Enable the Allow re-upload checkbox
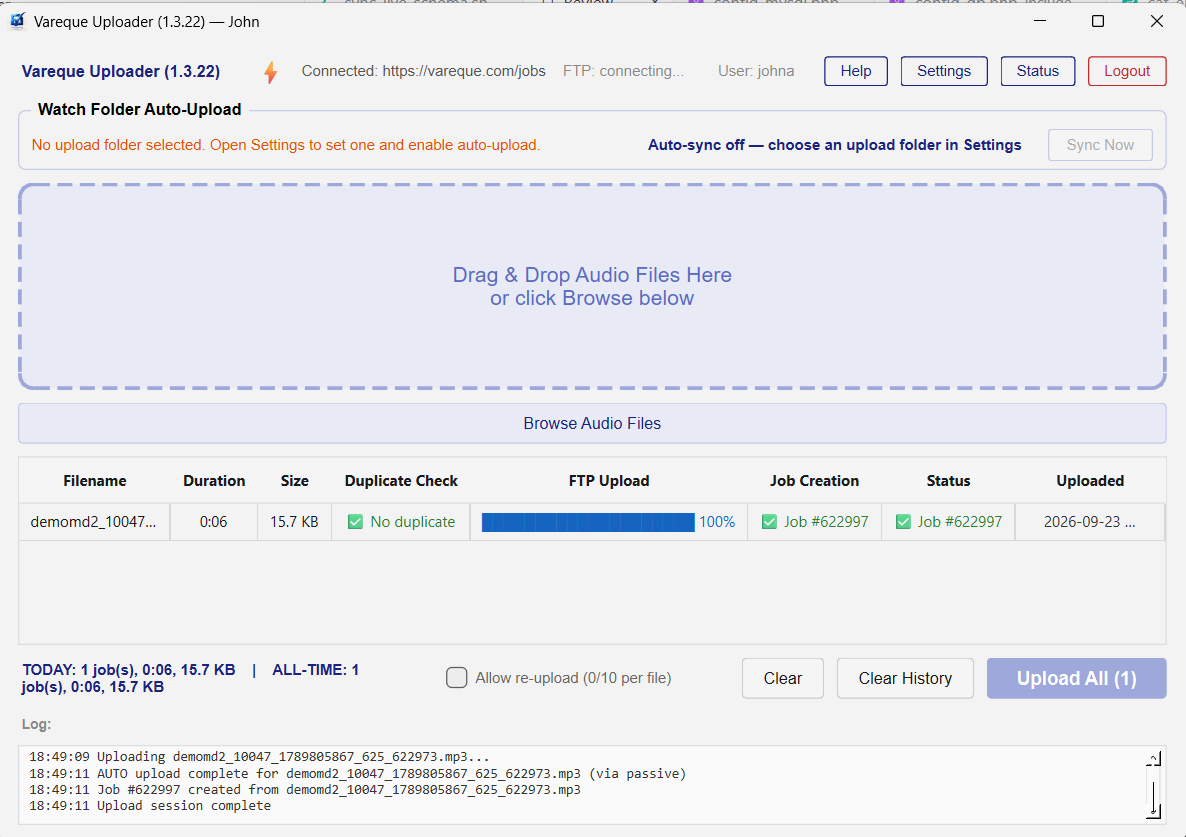This screenshot has height=837, width=1186. pyautogui.click(x=457, y=677)
